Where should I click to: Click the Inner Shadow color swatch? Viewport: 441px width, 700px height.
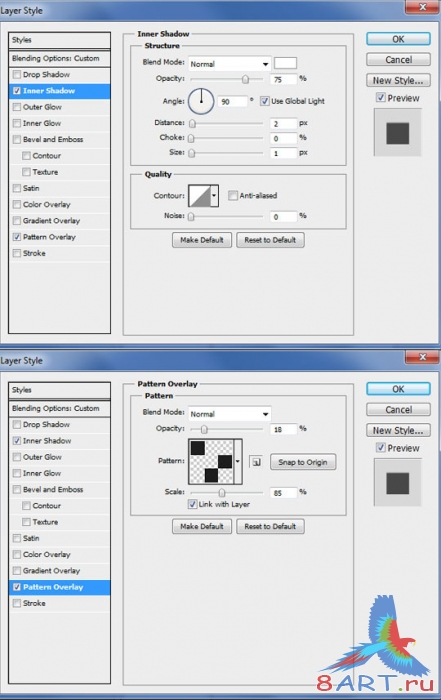[x=285, y=63]
